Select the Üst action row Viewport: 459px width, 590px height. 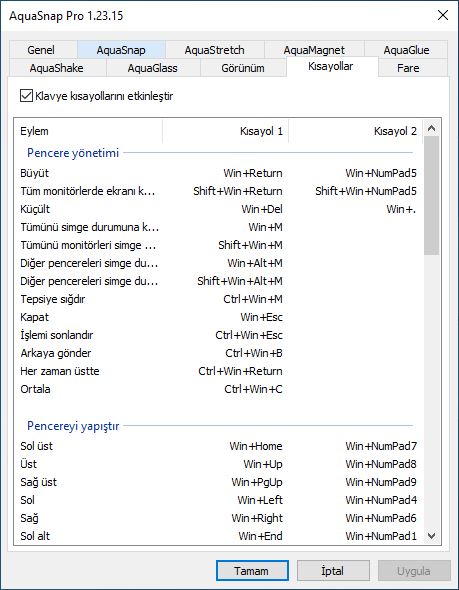coord(218,464)
